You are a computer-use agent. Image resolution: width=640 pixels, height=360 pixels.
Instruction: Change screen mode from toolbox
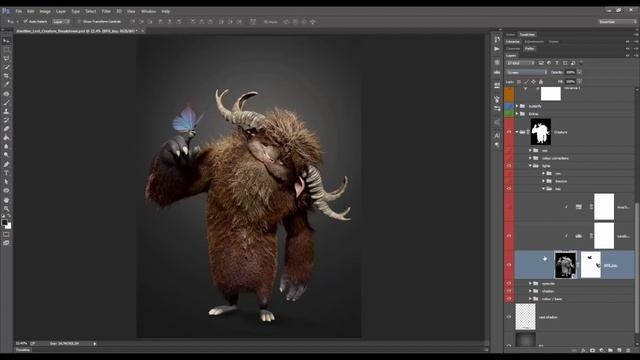pyautogui.click(x=6, y=243)
